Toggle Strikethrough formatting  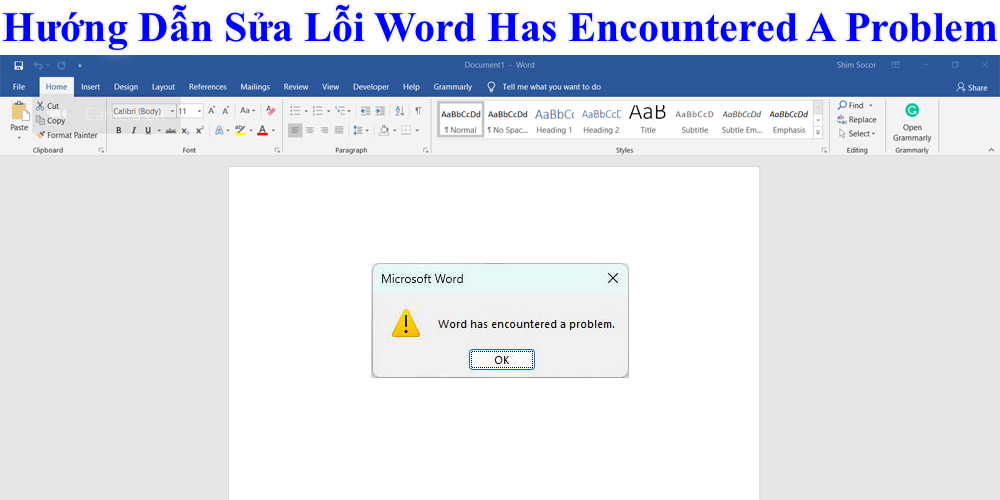[170, 130]
